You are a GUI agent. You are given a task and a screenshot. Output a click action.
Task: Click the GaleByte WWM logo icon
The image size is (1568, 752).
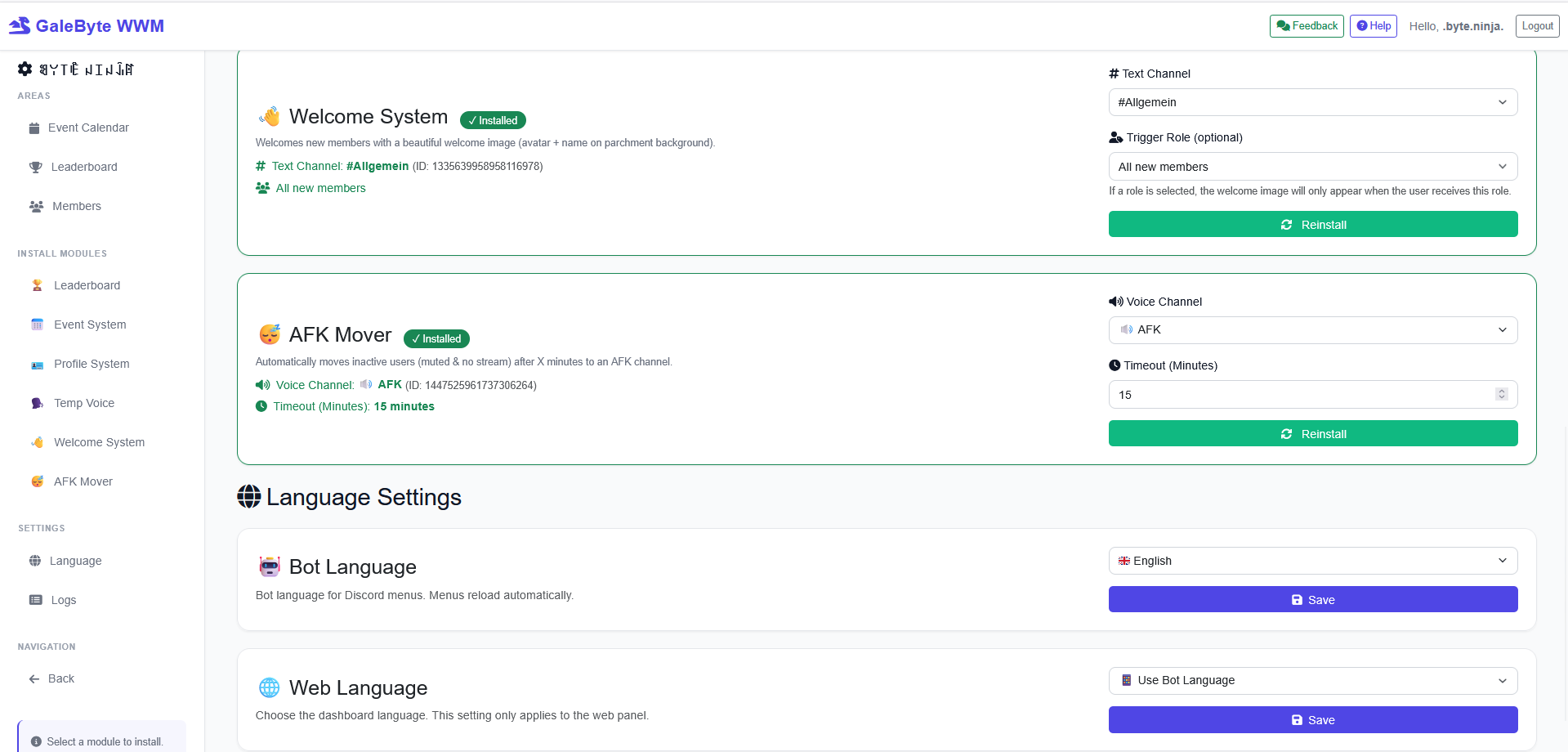click(x=18, y=25)
